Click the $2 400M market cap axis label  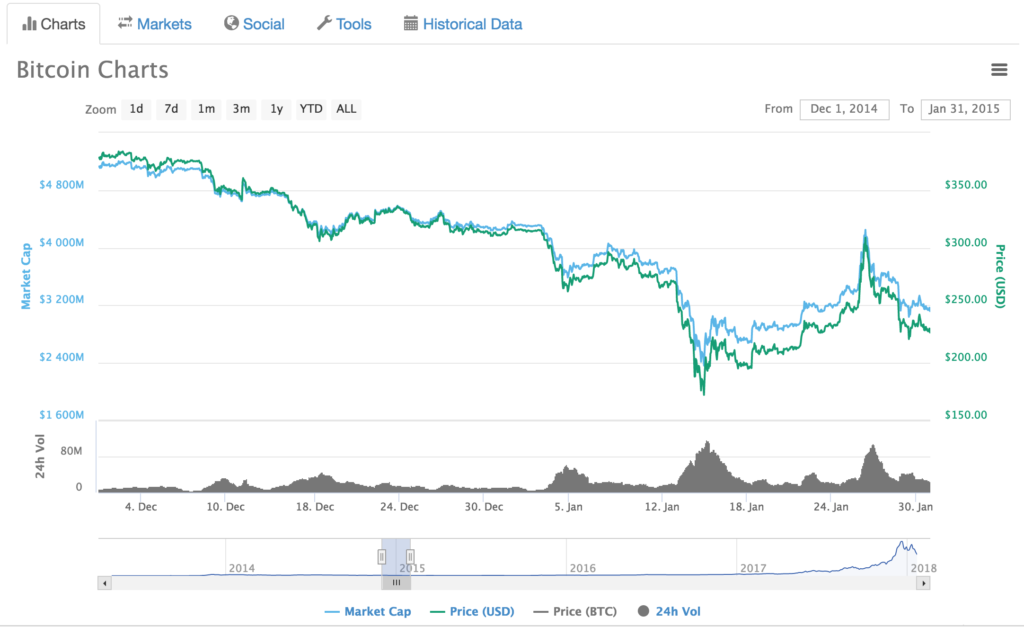[x=61, y=357]
